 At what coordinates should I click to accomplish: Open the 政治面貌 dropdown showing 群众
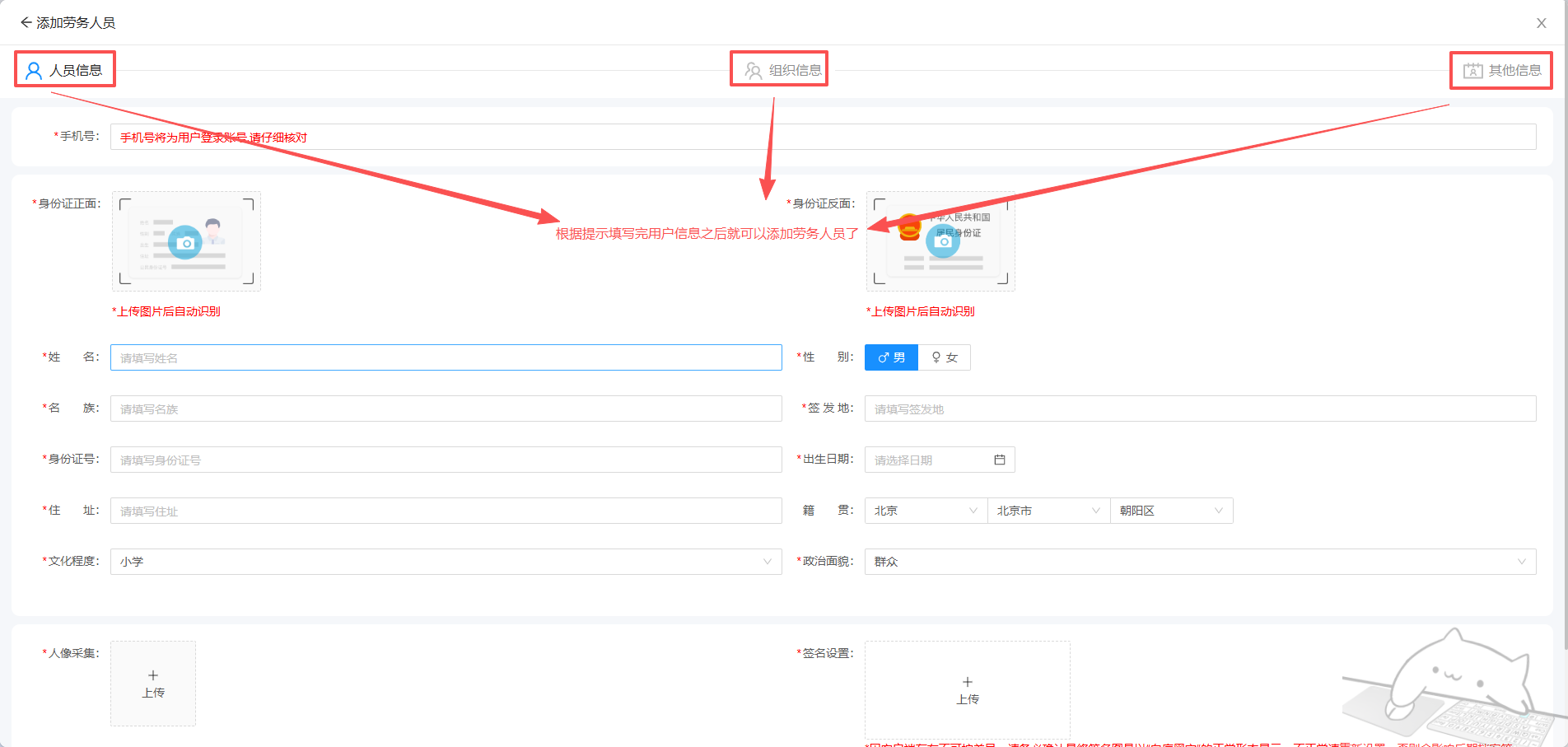(x=1200, y=562)
